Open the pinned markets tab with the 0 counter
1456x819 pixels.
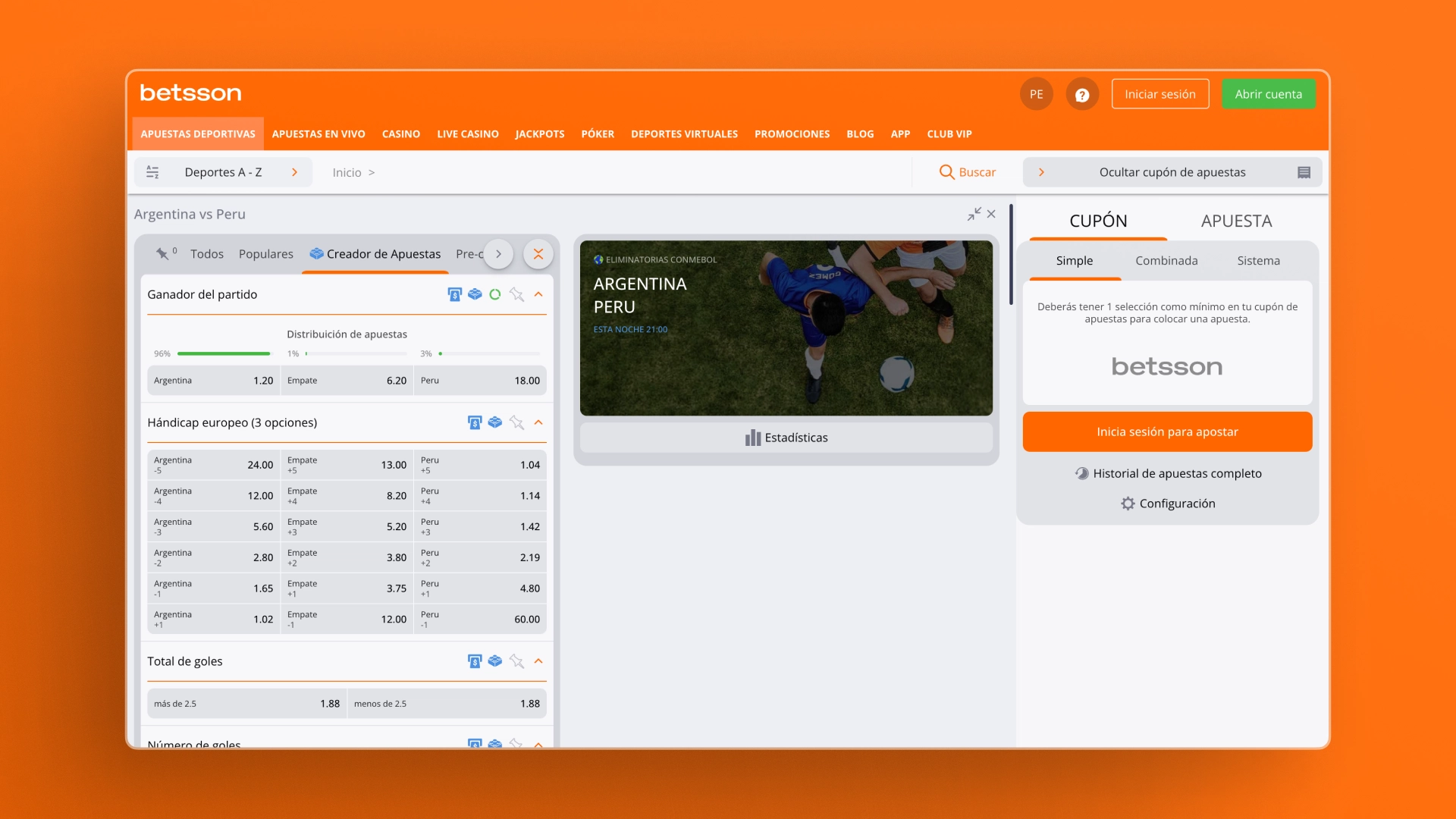pos(166,253)
